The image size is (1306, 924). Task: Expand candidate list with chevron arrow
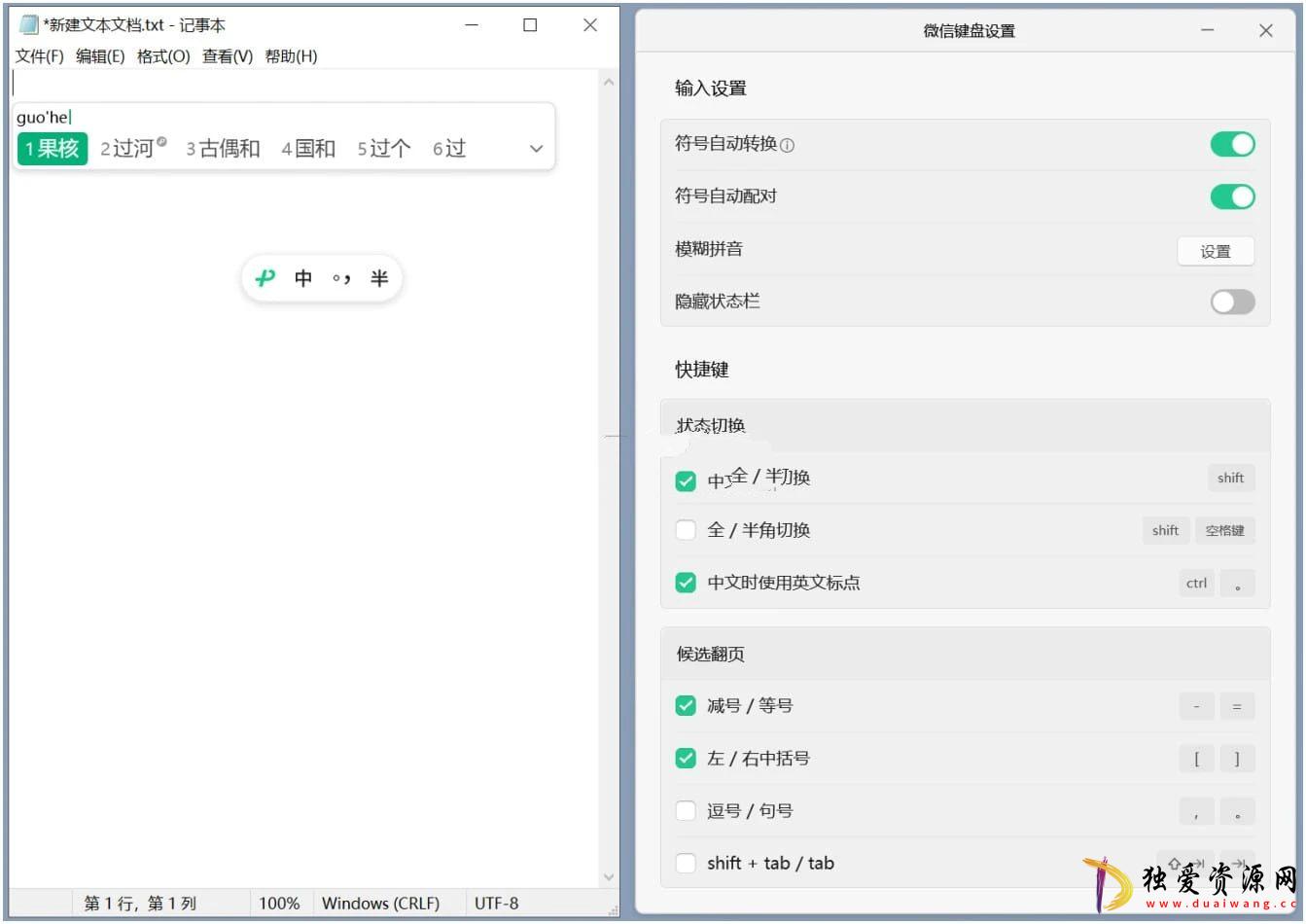tap(536, 149)
